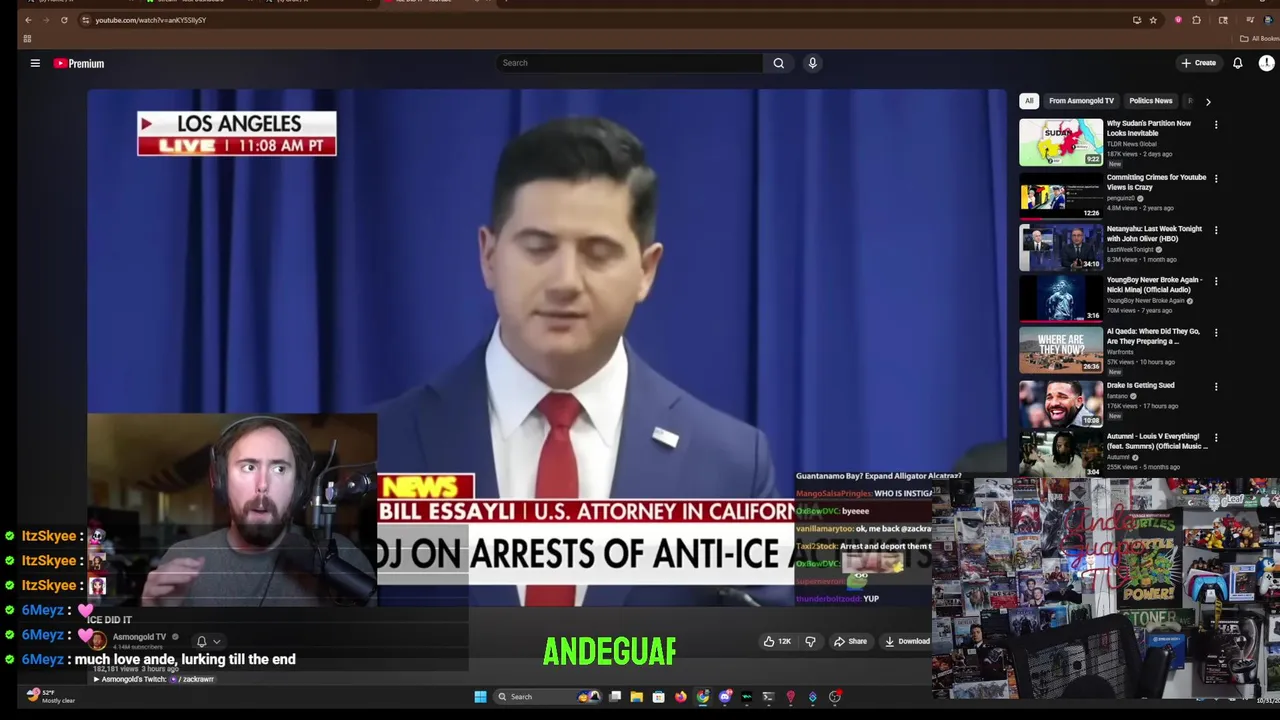
Task: Click the YouTube search text field
Action: click(x=630, y=63)
